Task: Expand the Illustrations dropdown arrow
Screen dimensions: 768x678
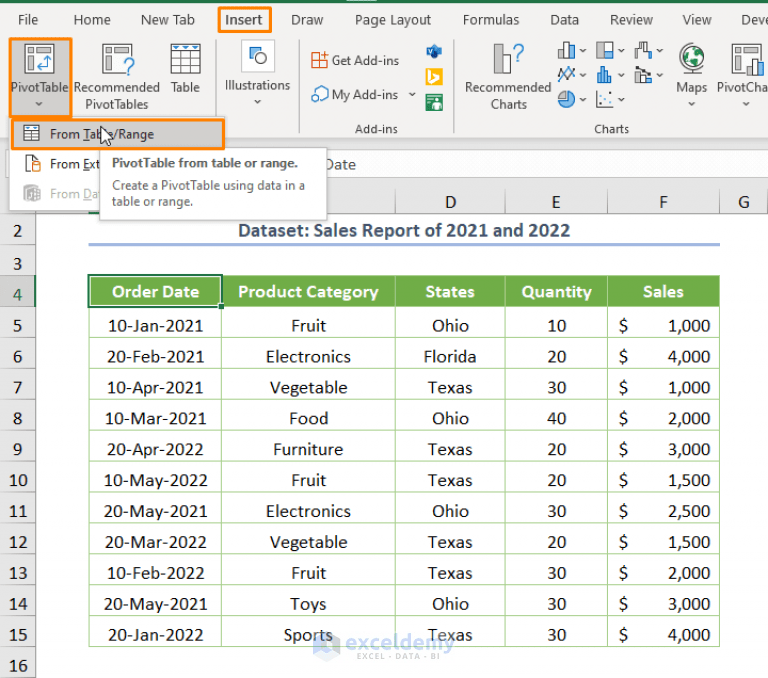Action: pyautogui.click(x=258, y=102)
